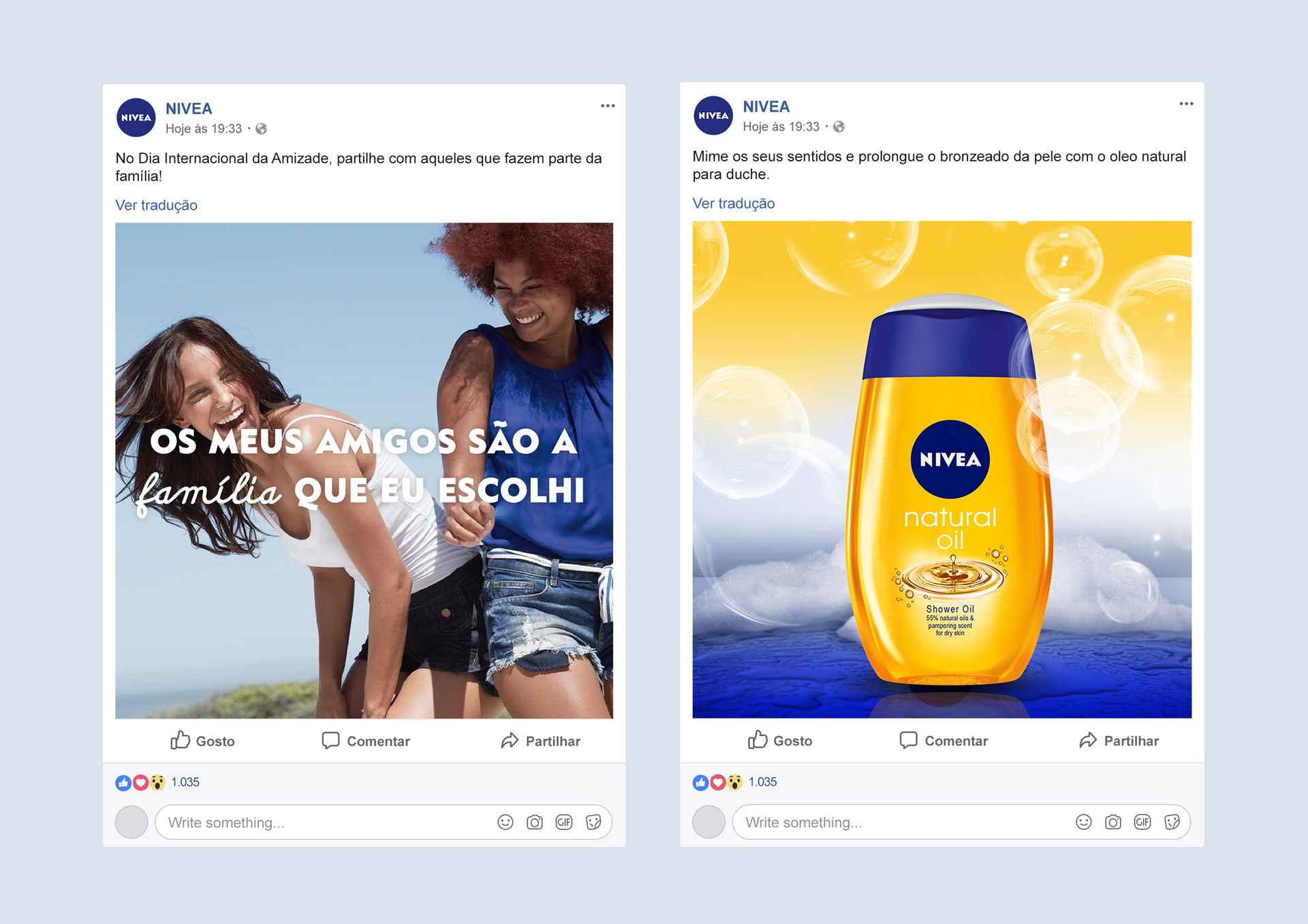Click the camera icon in the left comment box

pos(535,822)
